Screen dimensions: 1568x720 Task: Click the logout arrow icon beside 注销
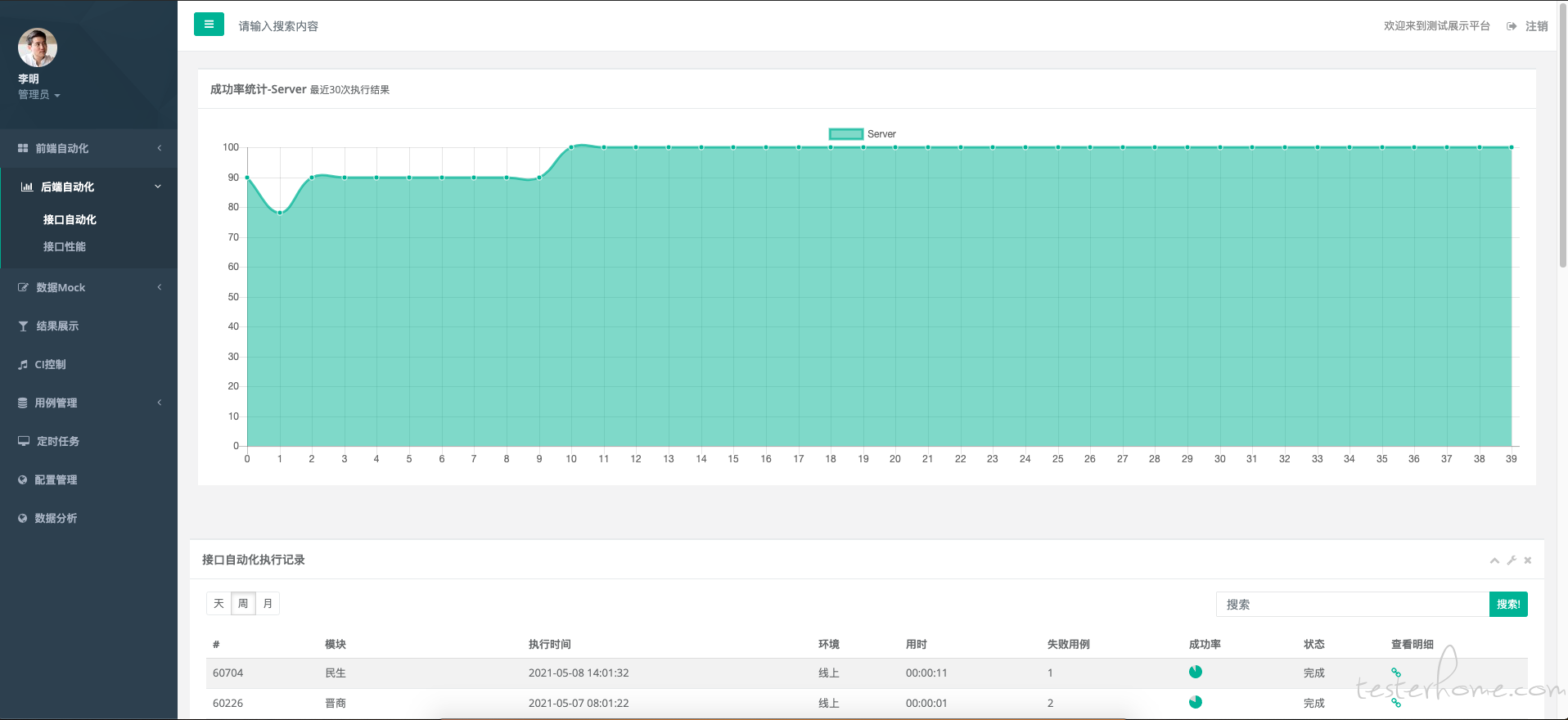pos(1512,26)
